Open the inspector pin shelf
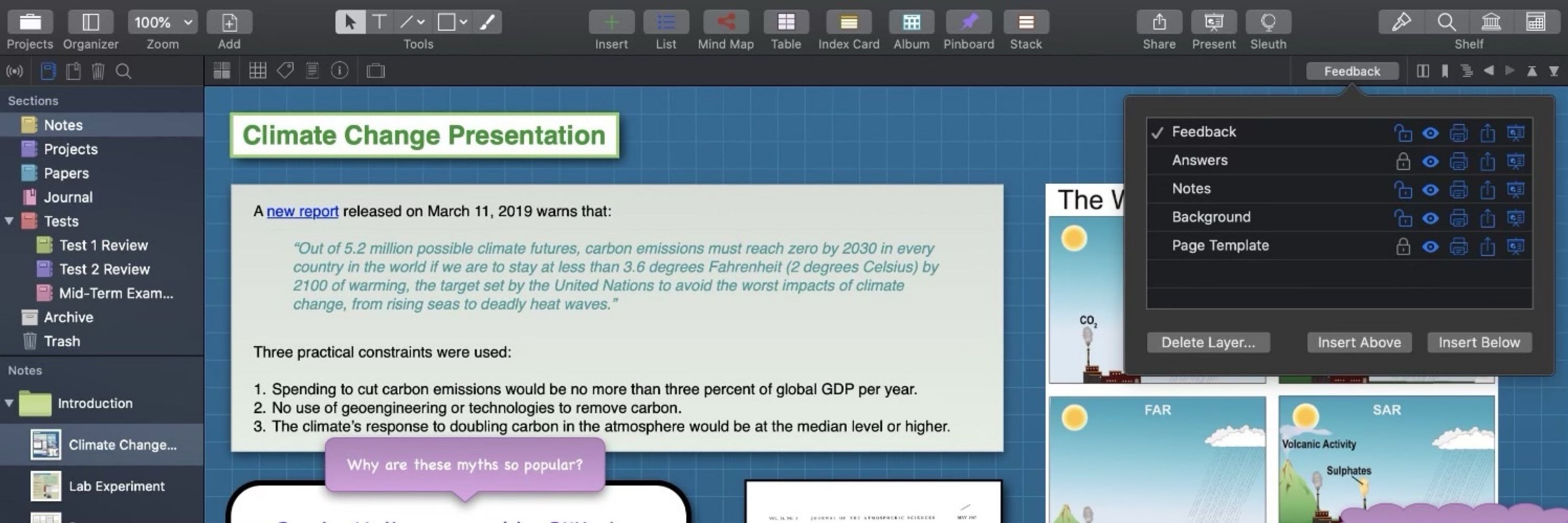1568x523 pixels. [1401, 22]
